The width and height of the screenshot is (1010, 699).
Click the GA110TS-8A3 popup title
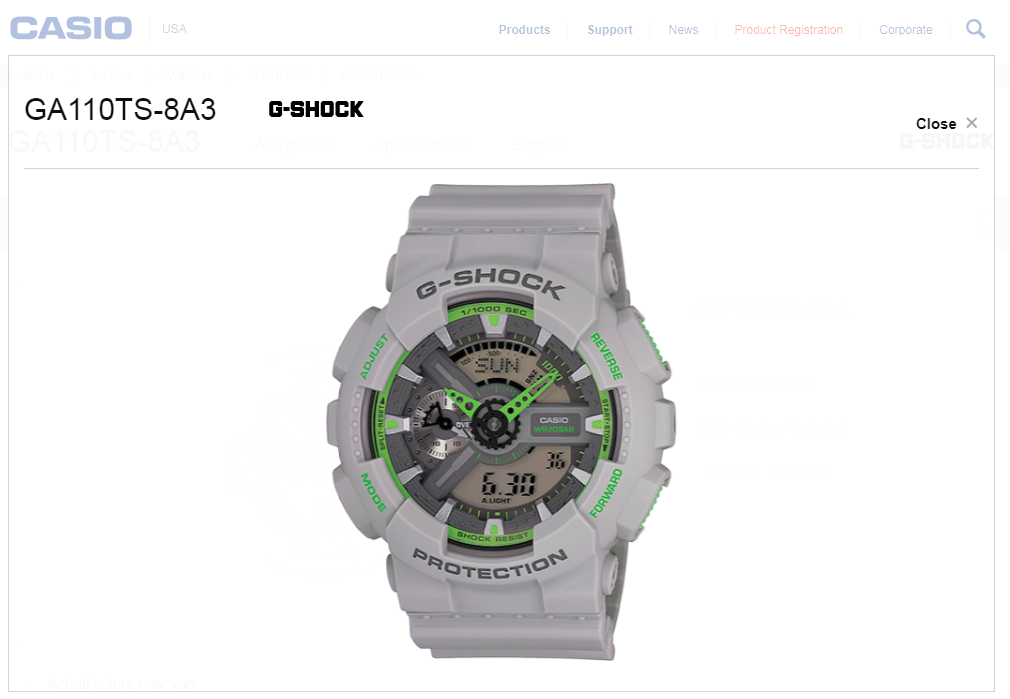120,110
